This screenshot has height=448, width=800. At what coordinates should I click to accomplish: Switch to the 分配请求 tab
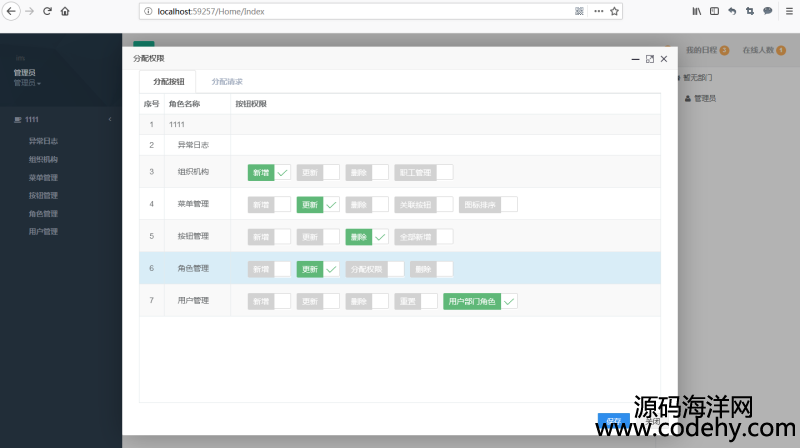click(227, 82)
